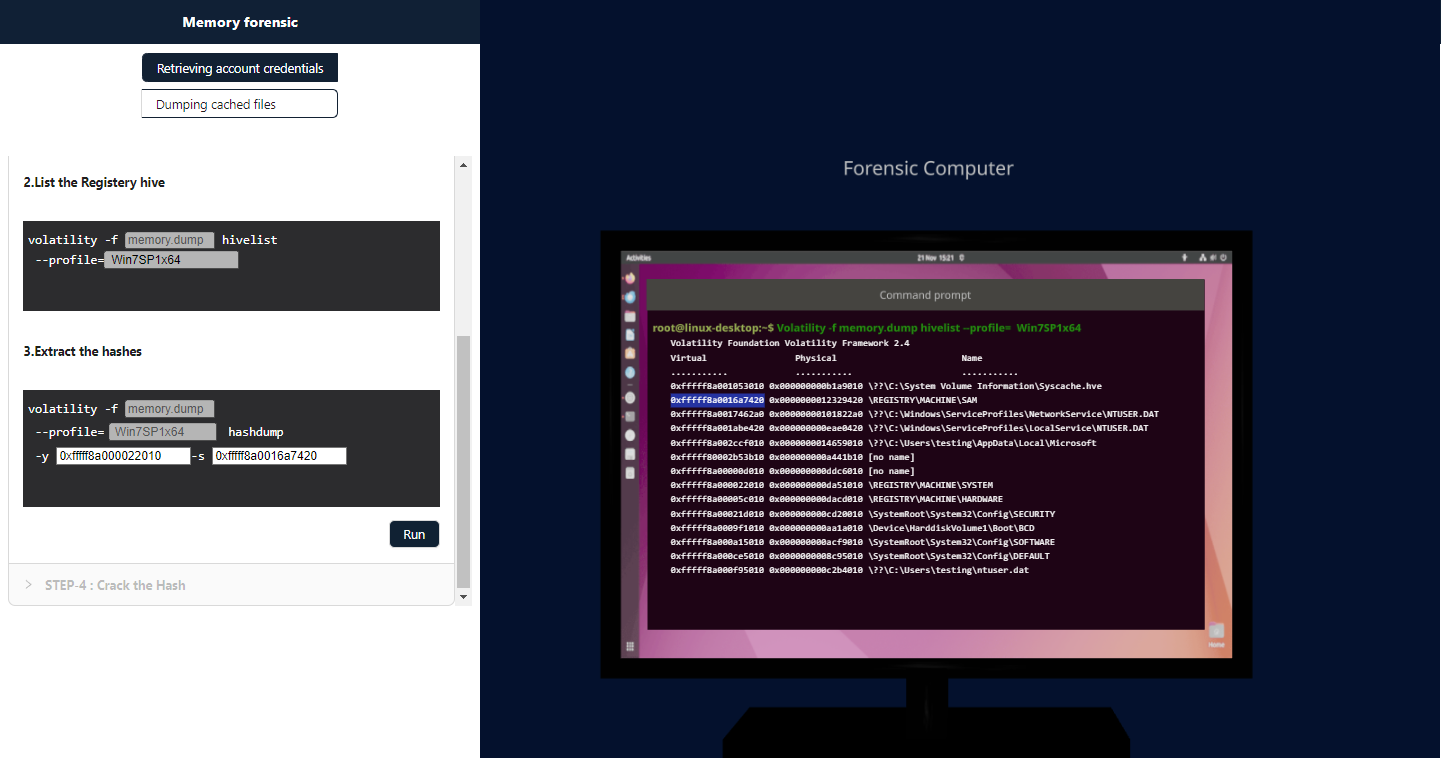Click the power icon in the top bar

point(1223,258)
